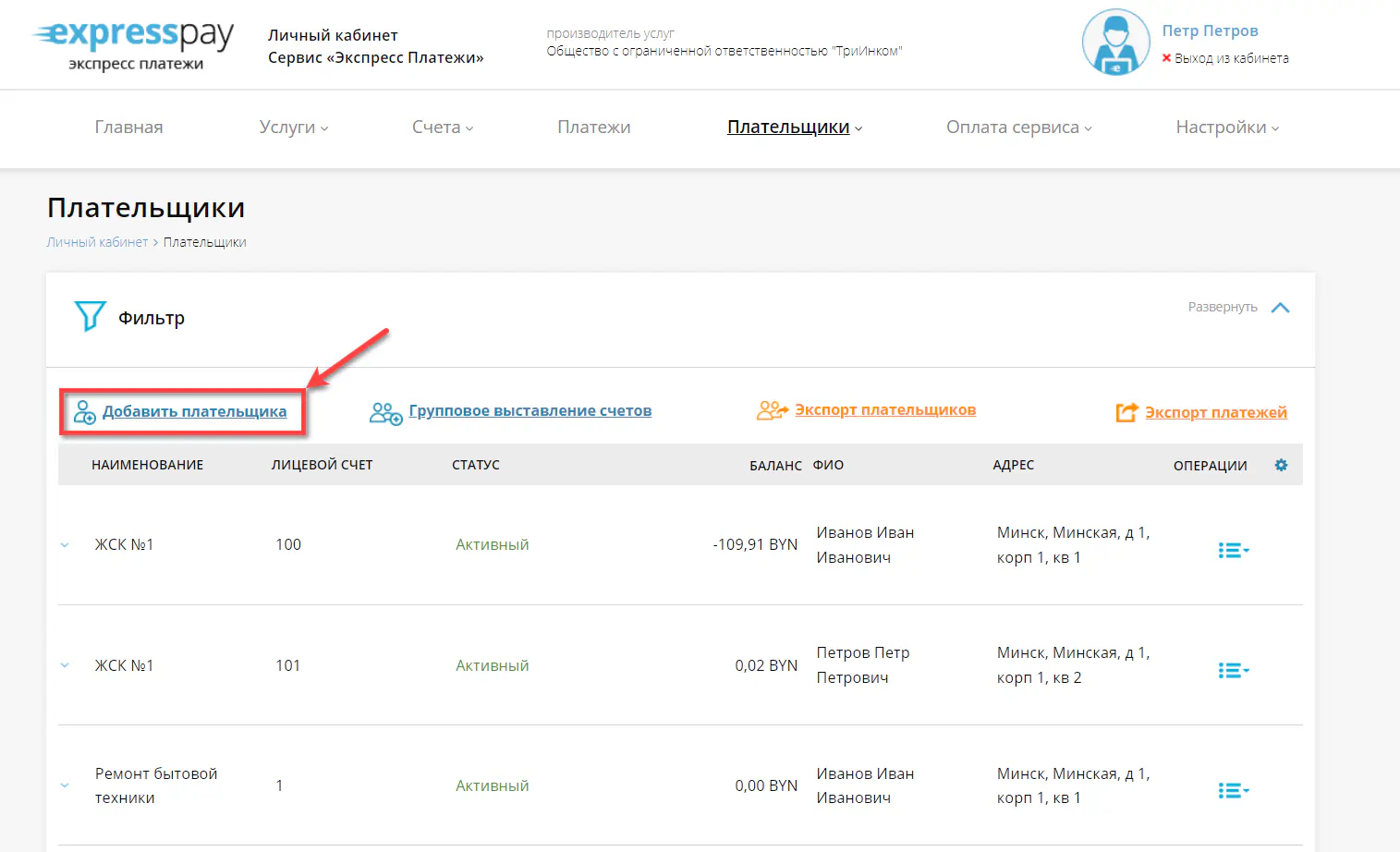Open the Услуги dropdown menu
The height and width of the screenshot is (852, 1400).
point(293,128)
